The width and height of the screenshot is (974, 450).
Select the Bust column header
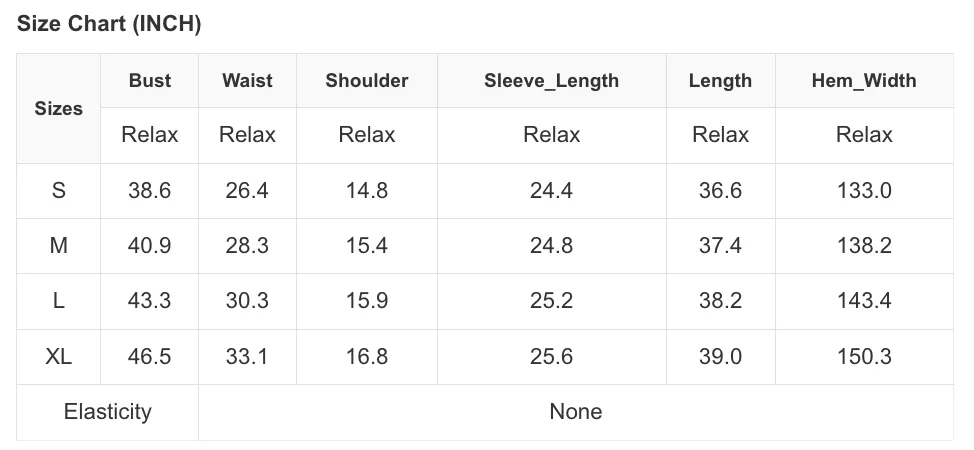150,81
